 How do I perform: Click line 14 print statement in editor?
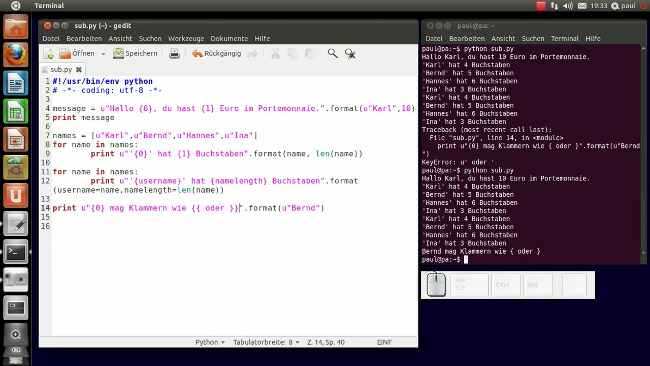188,208
